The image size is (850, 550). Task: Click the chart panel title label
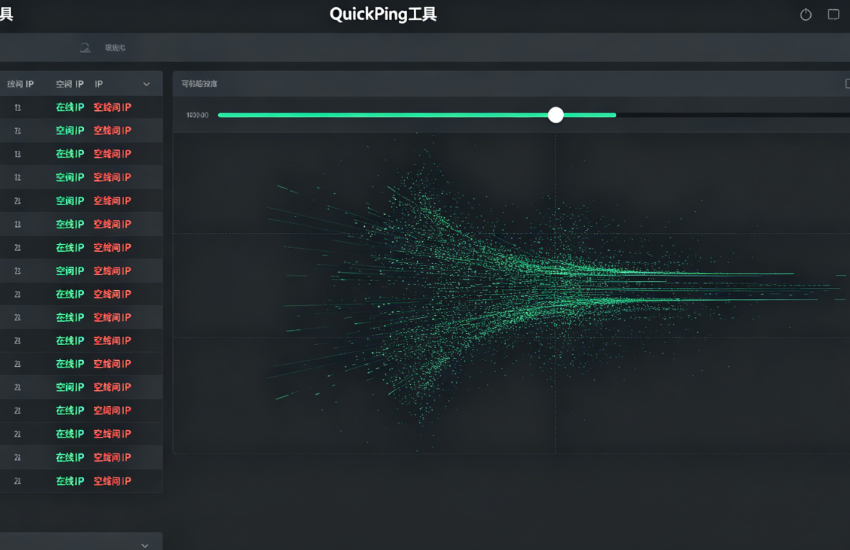click(x=198, y=84)
